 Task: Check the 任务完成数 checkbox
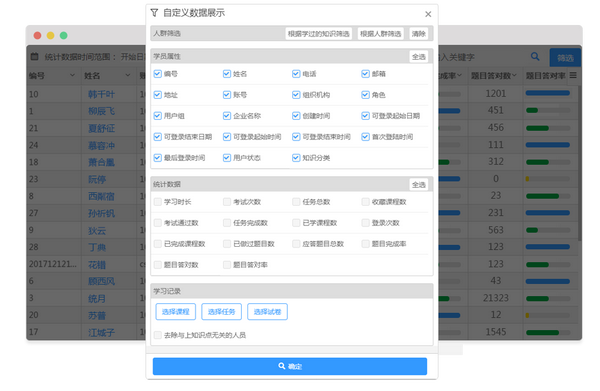point(227,223)
